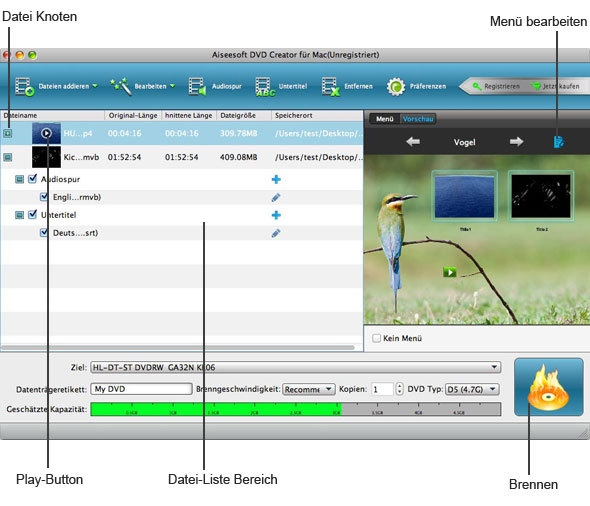Sort by the Speicherort column header
This screenshot has height=506, width=590.
317,115
